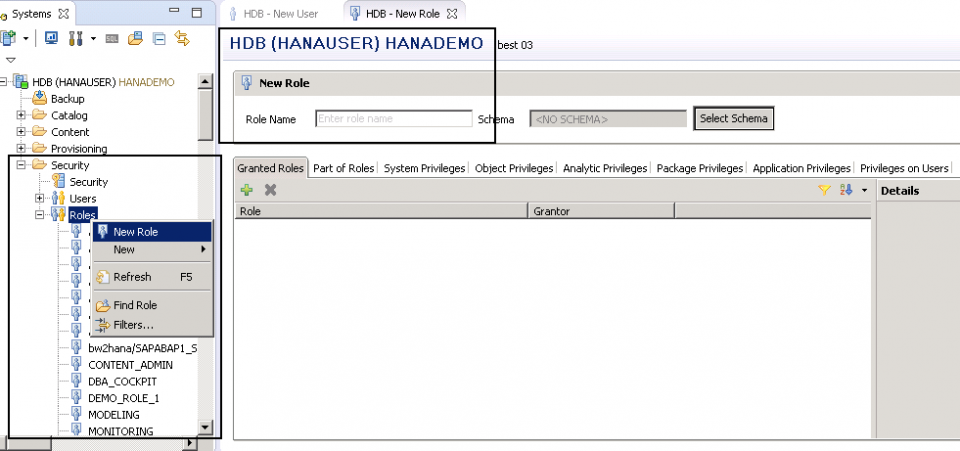Screen dimensions: 960x451
Task: Choose Refresh in the context menu
Action: tap(151, 277)
